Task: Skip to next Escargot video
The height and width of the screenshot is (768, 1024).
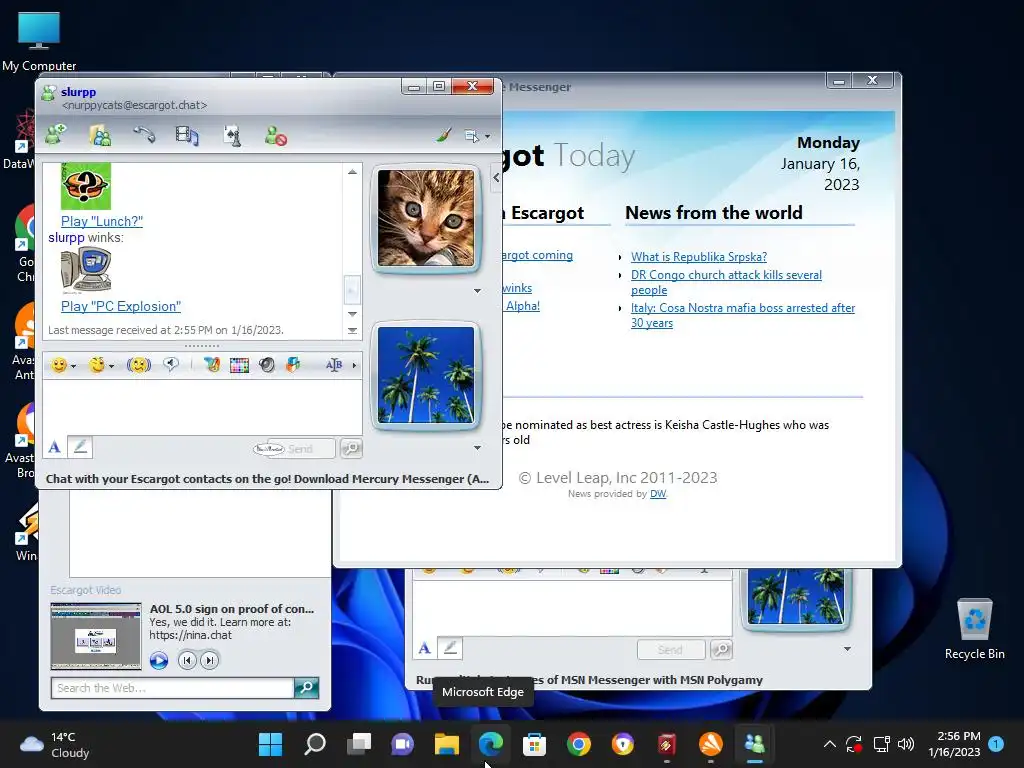Action: [x=210, y=660]
